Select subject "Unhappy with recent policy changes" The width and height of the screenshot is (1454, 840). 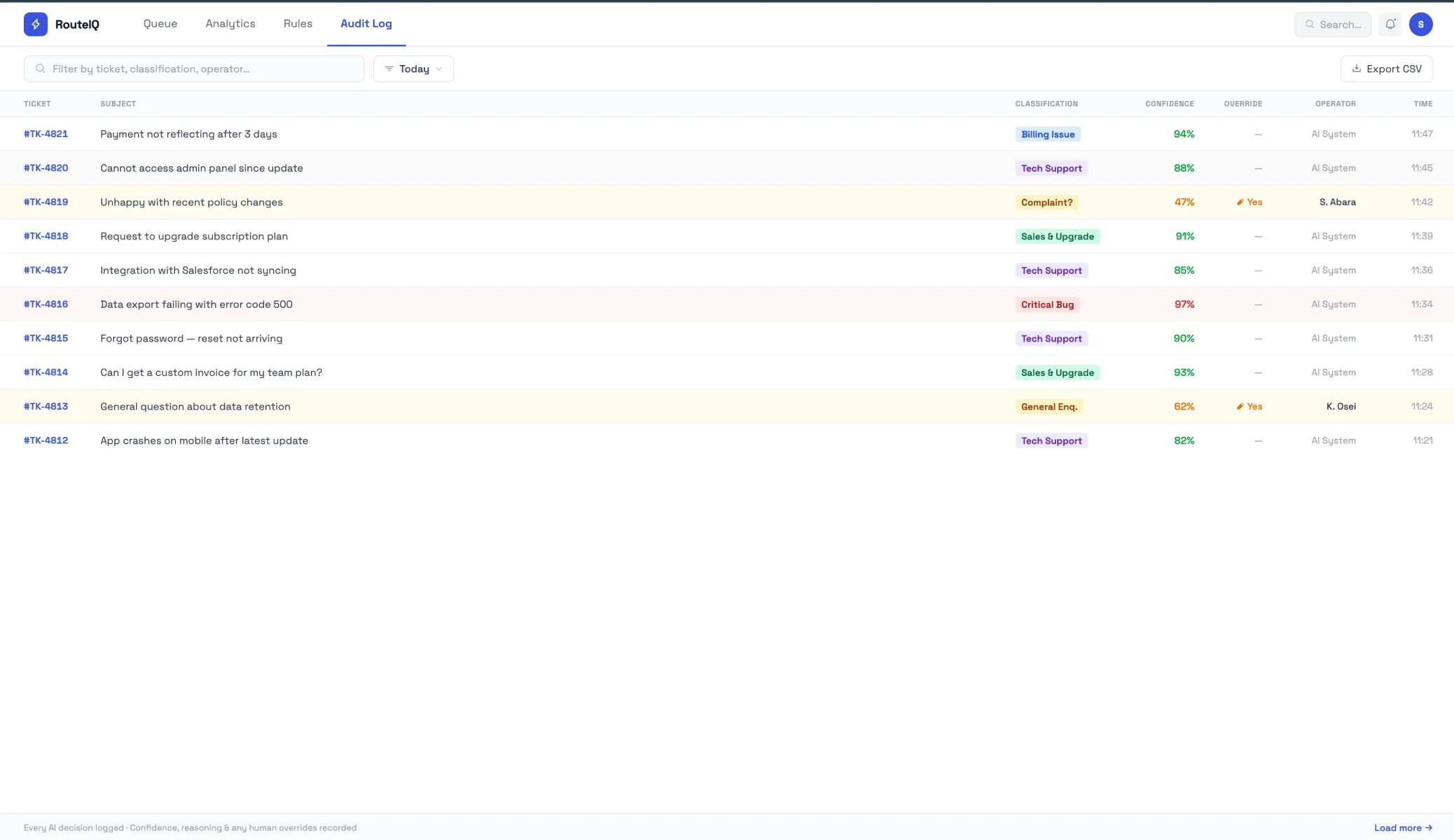(x=191, y=202)
